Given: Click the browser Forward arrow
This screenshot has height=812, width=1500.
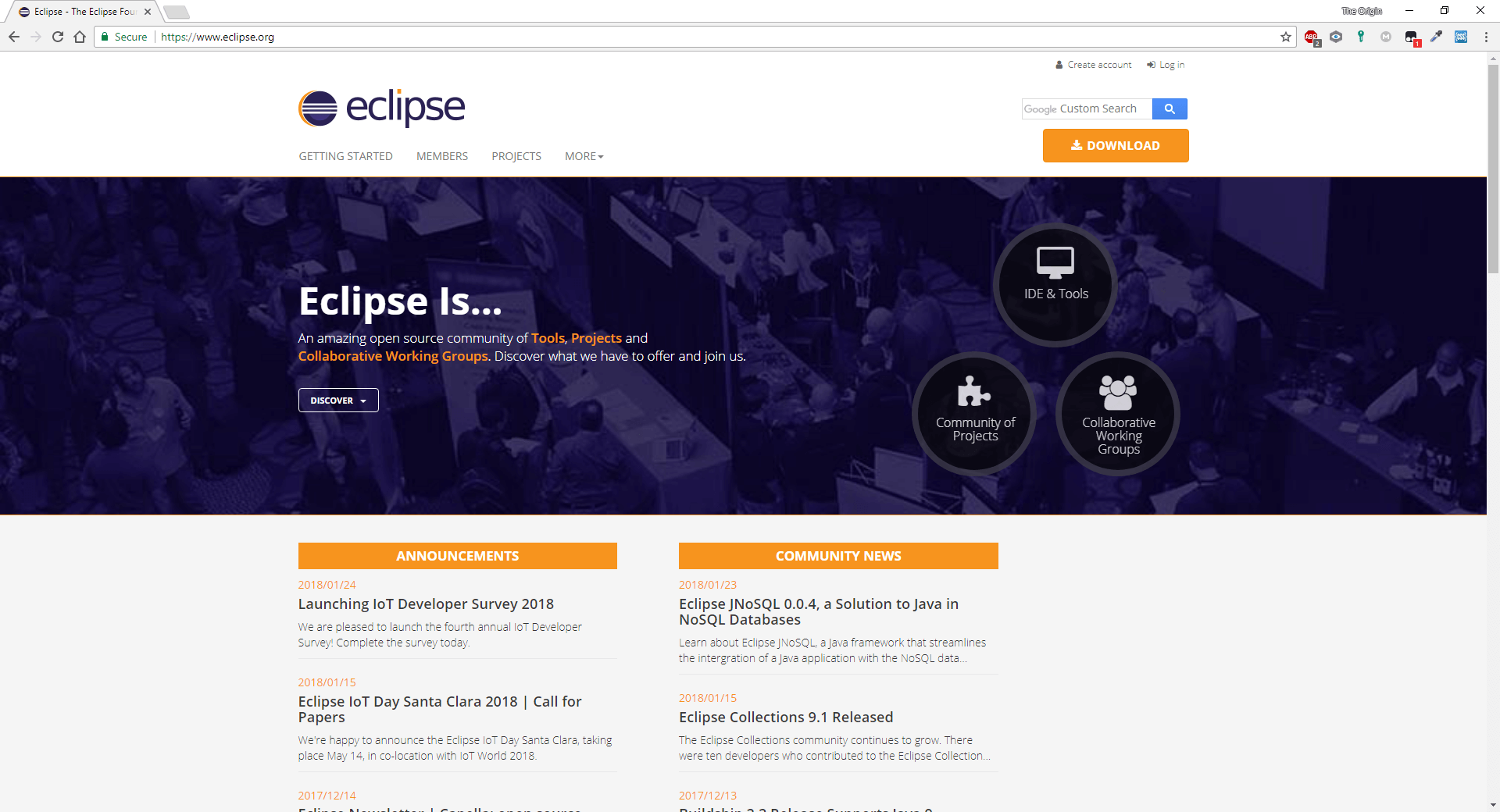Looking at the screenshot, I should click(x=36, y=37).
